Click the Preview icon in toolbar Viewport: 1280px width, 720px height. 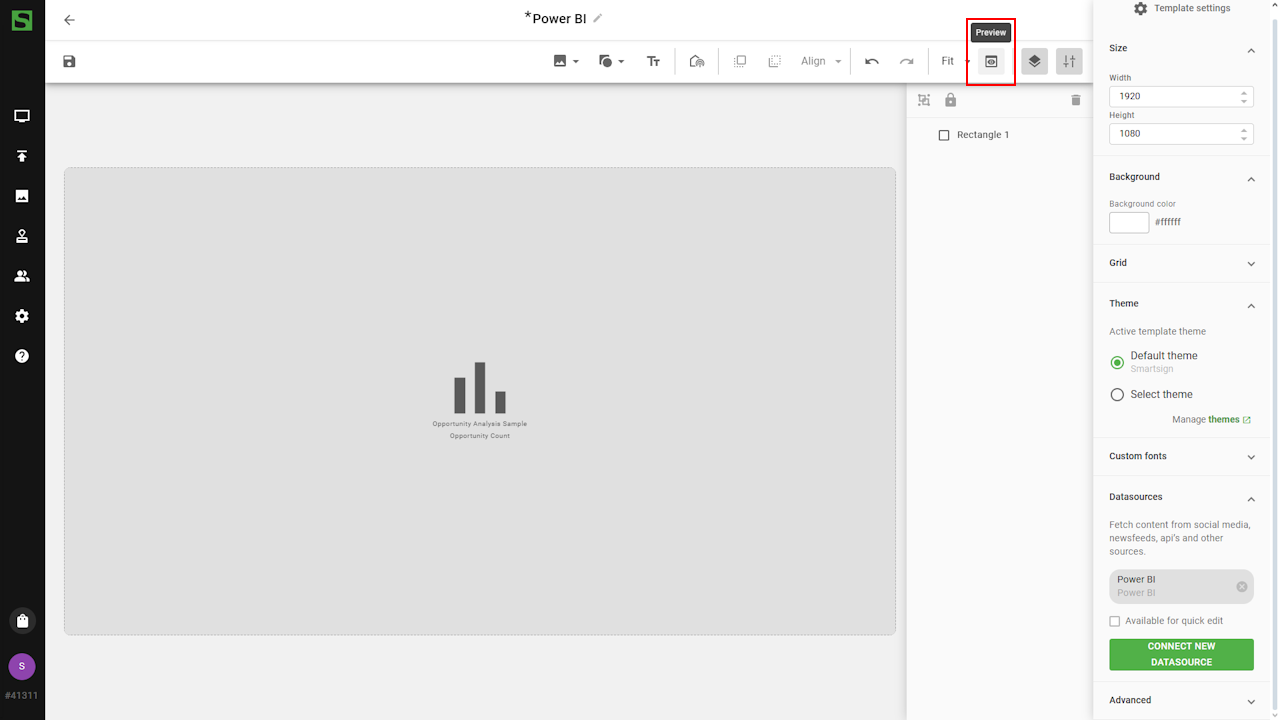[991, 62]
